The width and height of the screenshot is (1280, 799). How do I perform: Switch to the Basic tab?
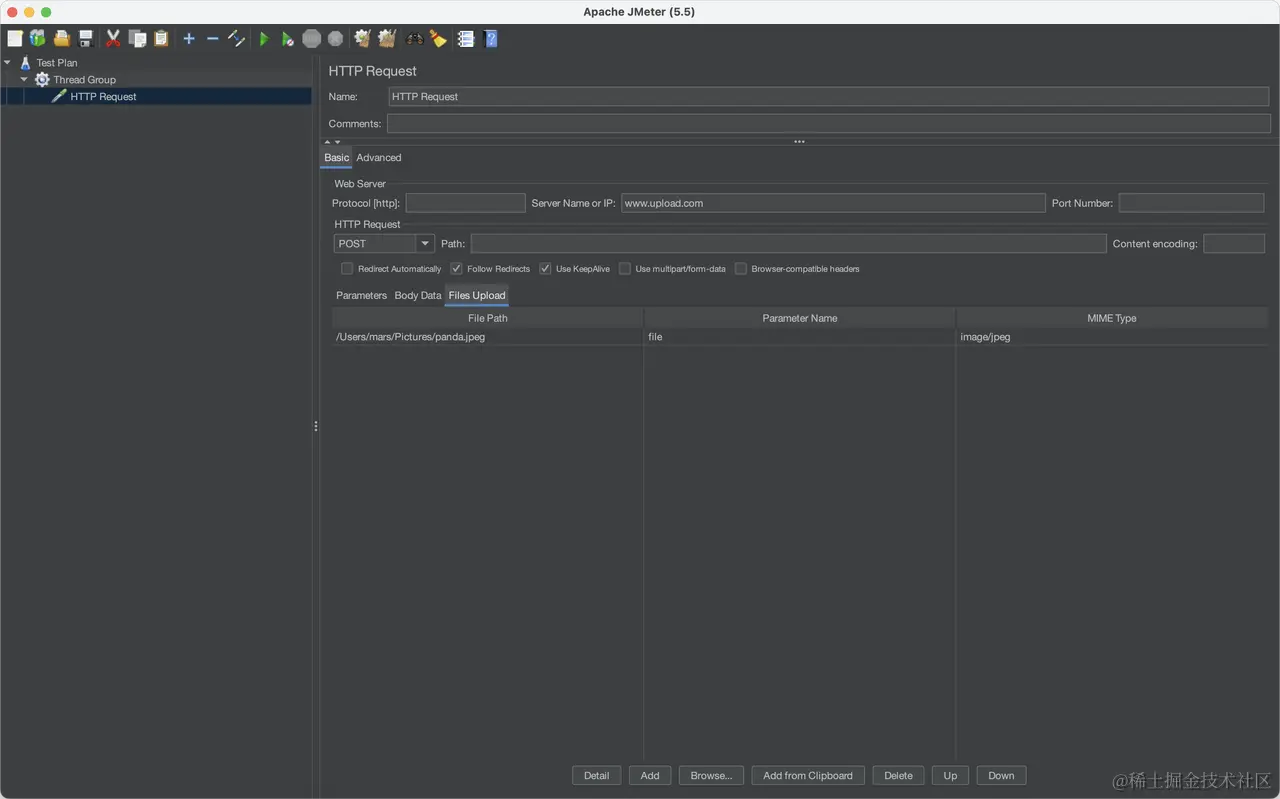click(x=337, y=158)
